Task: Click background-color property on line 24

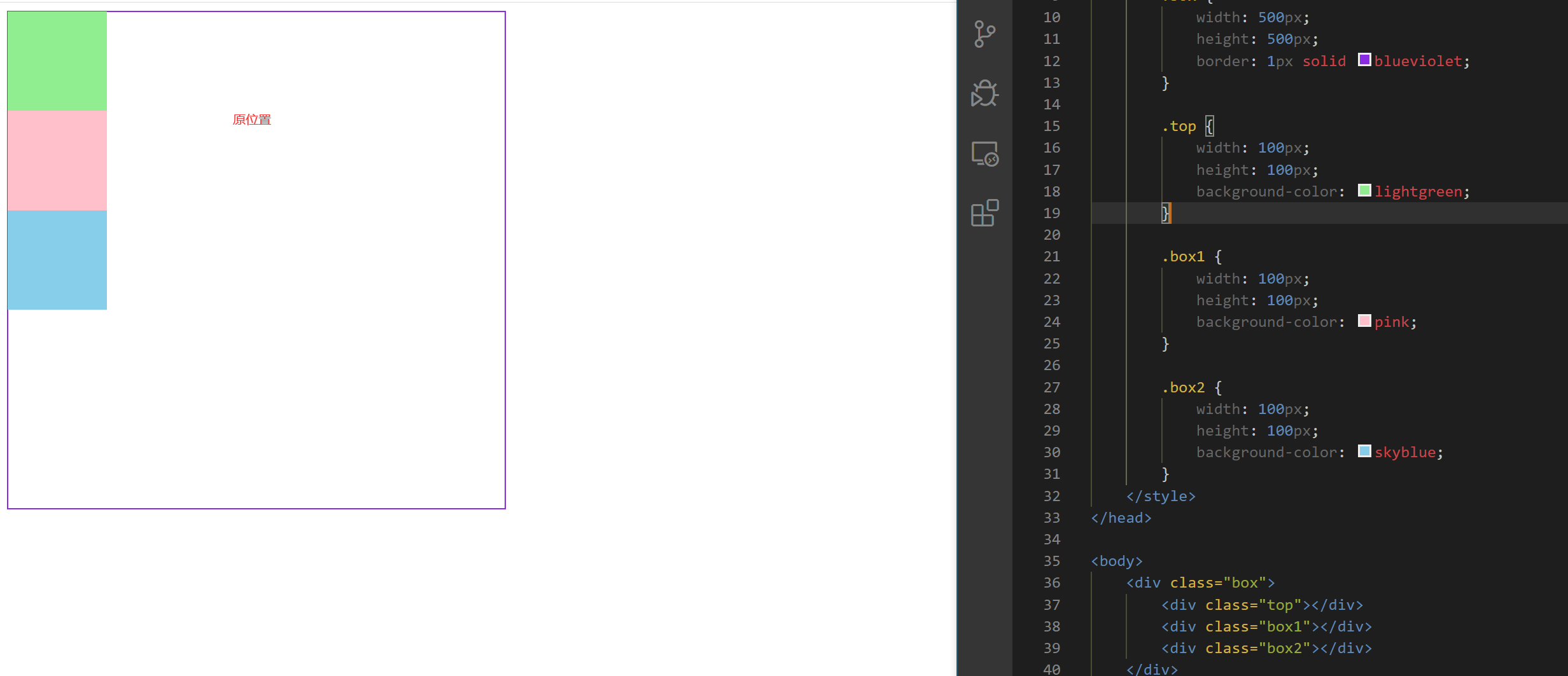Action: click(x=1266, y=322)
